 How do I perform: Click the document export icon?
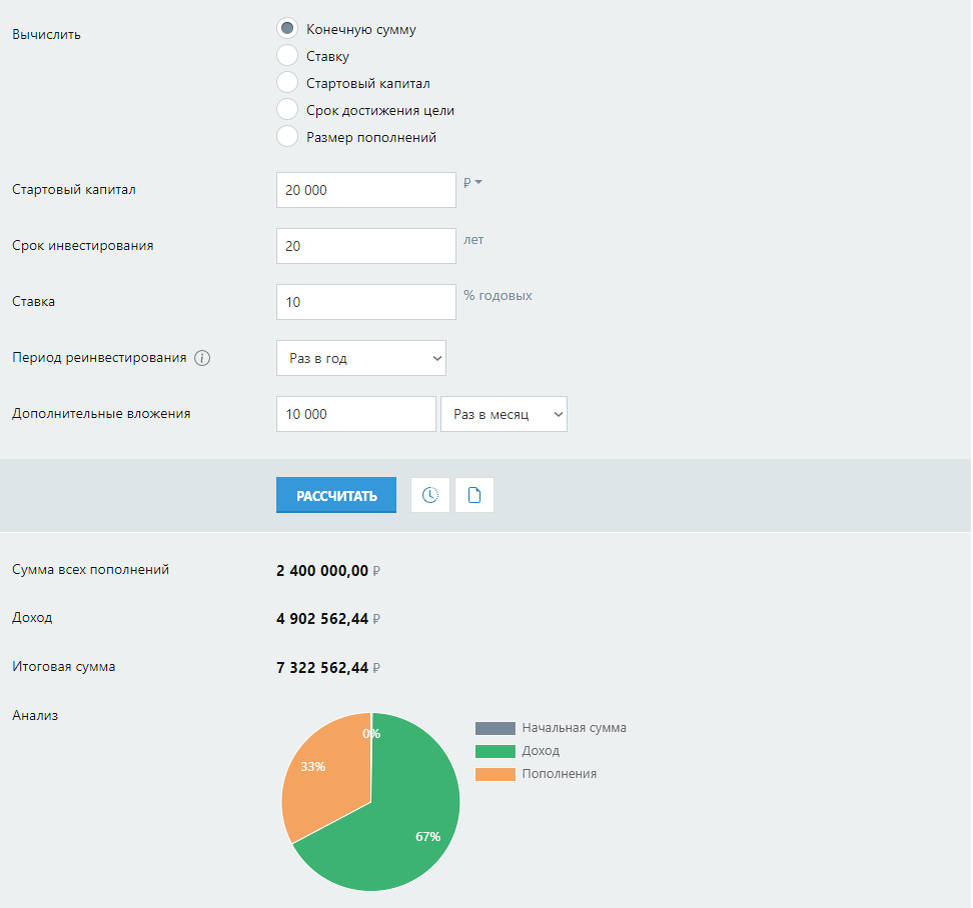pyautogui.click(x=474, y=495)
